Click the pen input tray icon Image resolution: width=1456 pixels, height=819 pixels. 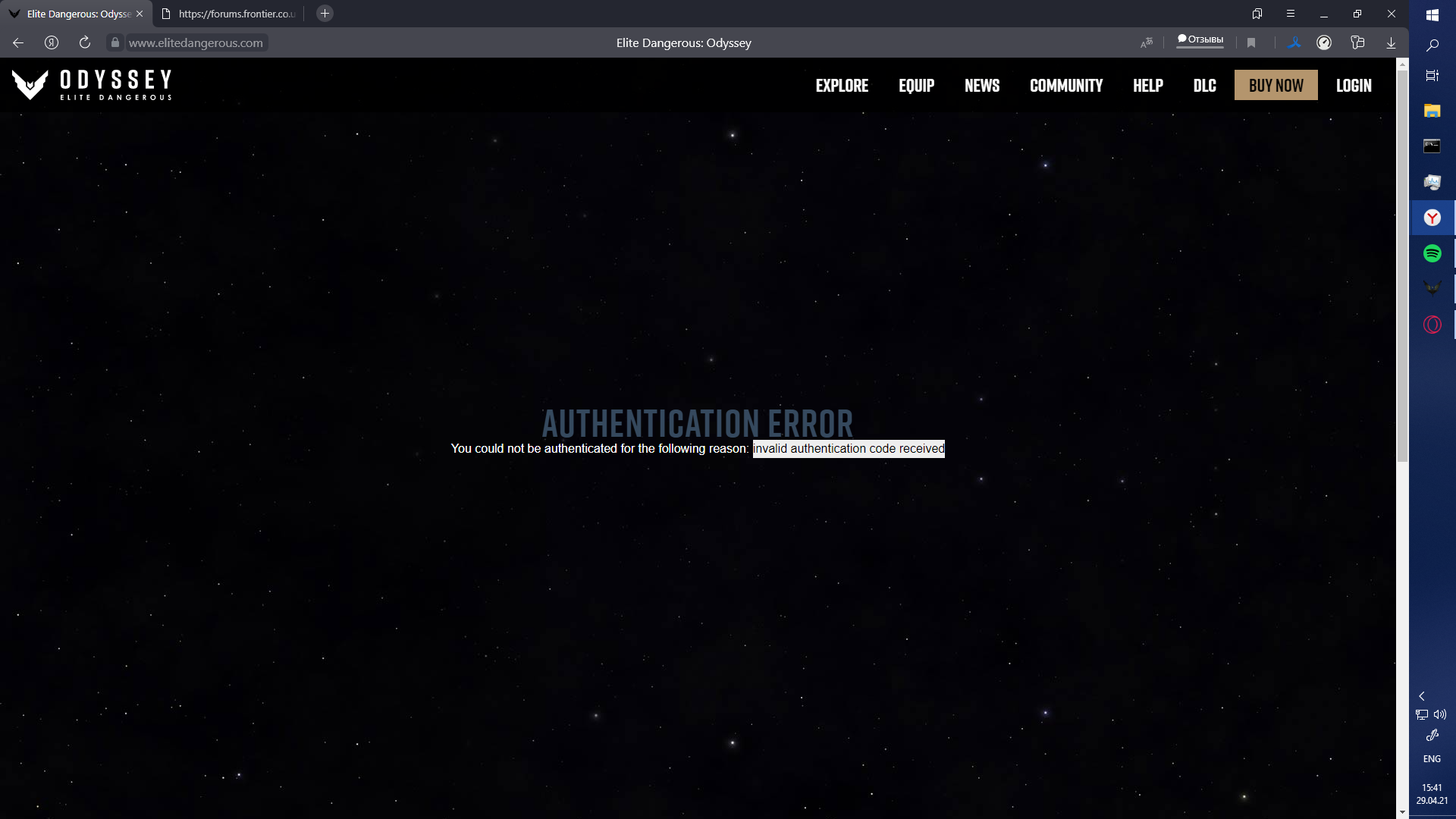1432,735
